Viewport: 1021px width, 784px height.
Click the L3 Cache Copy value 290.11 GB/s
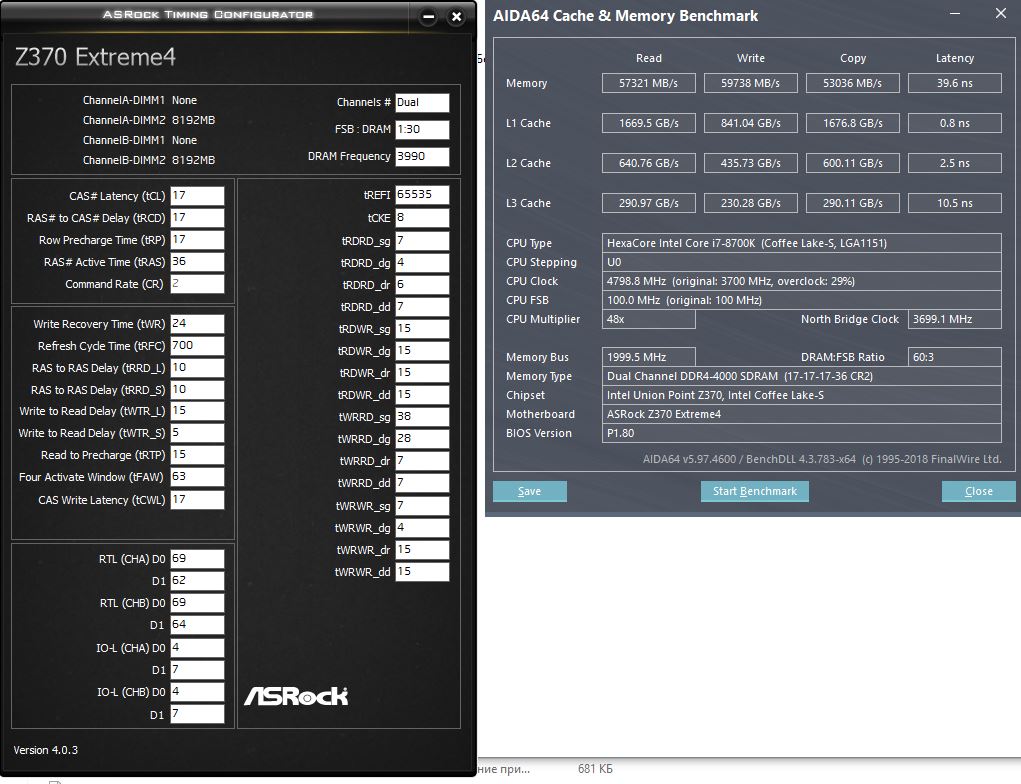tap(853, 203)
